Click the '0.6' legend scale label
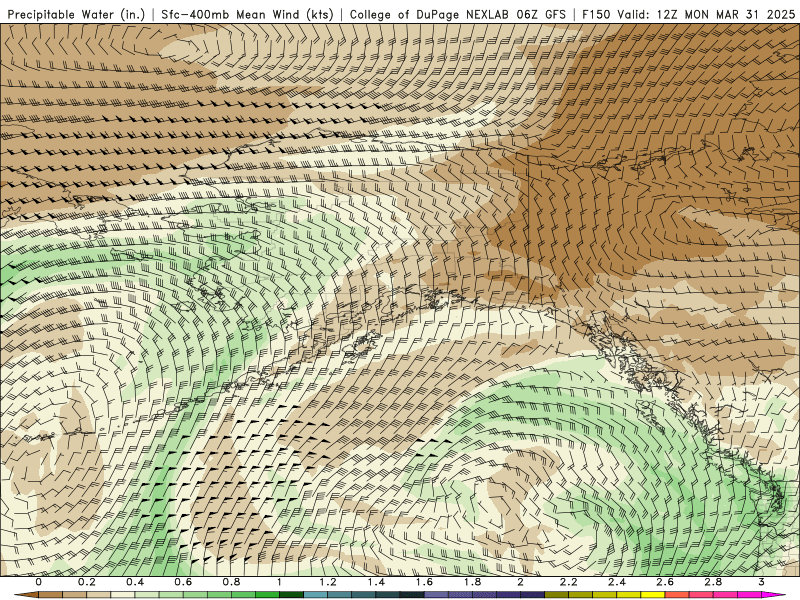 tap(183, 582)
